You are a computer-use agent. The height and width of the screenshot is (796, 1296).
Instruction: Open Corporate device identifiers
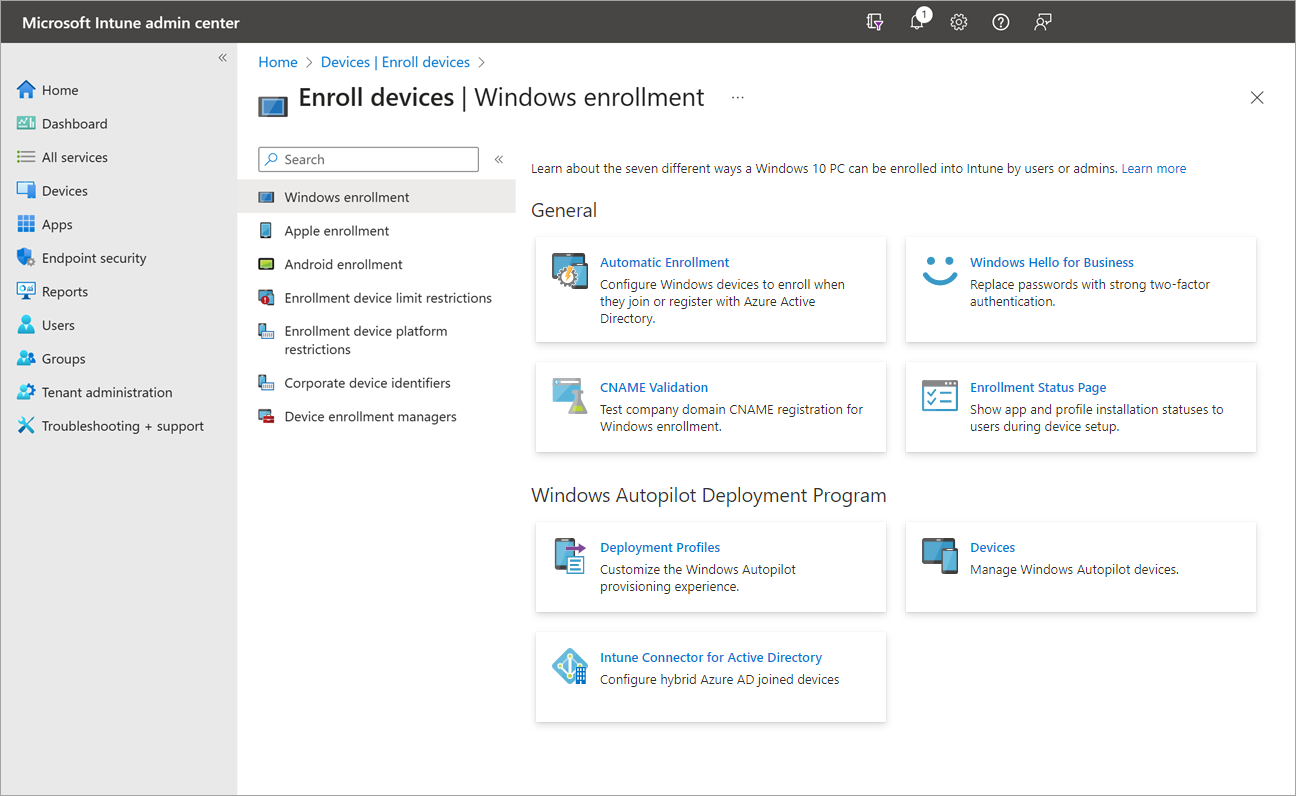[376, 383]
